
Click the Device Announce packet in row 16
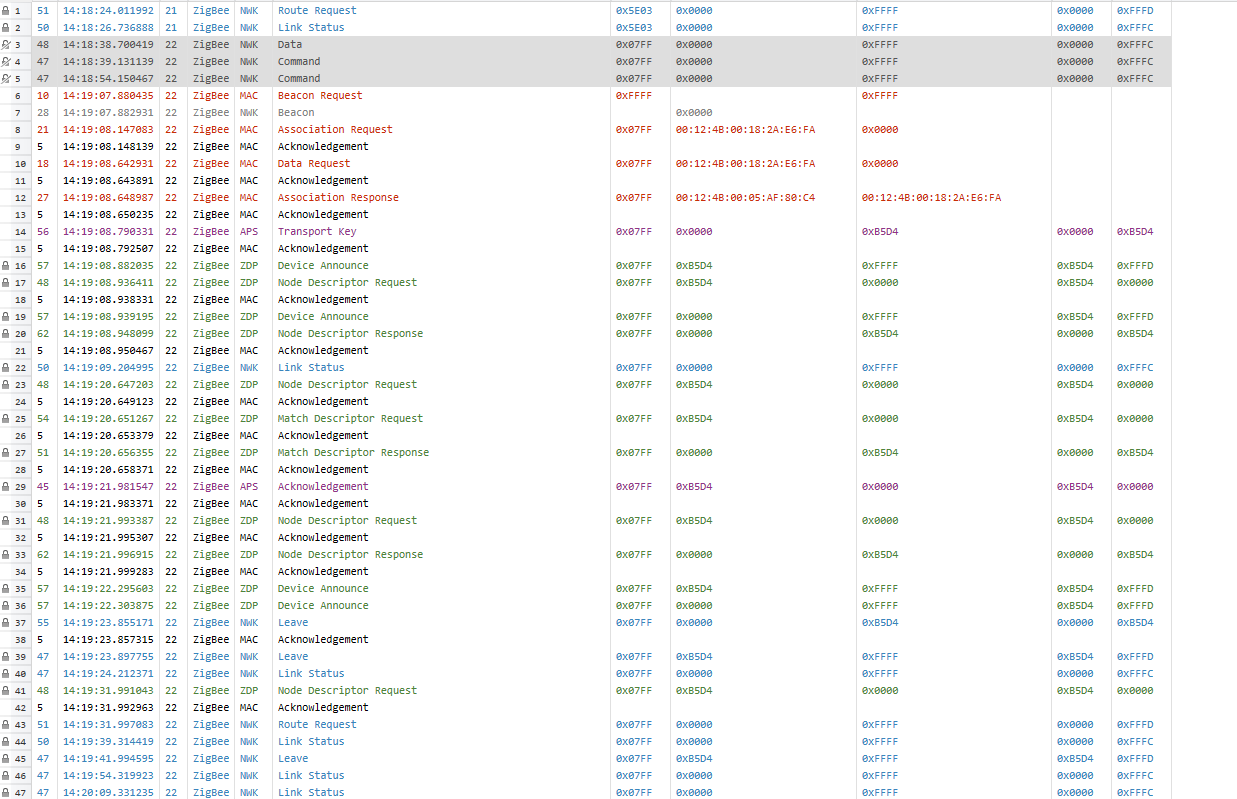pyautogui.click(x=323, y=265)
